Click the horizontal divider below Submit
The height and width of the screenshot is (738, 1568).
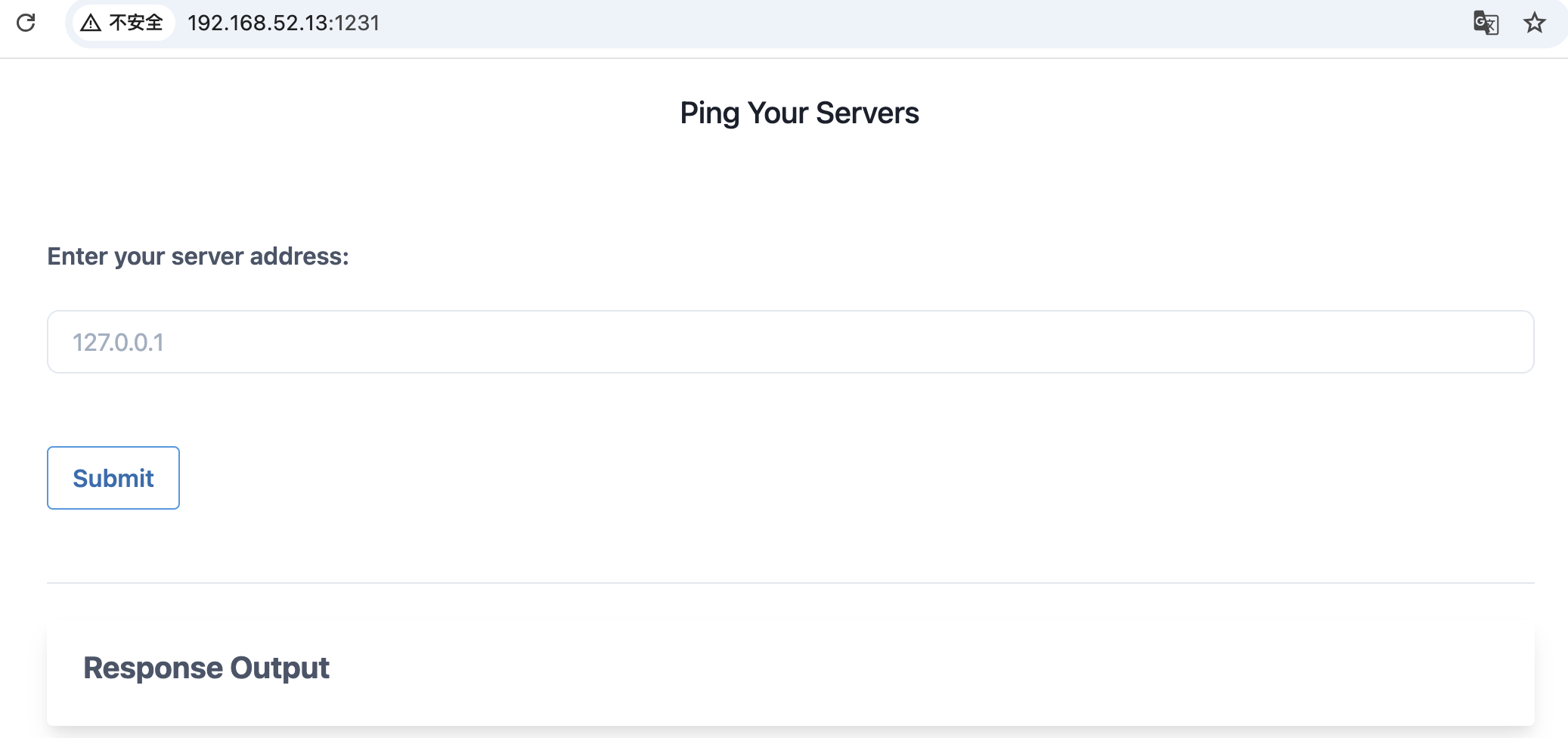[790, 582]
